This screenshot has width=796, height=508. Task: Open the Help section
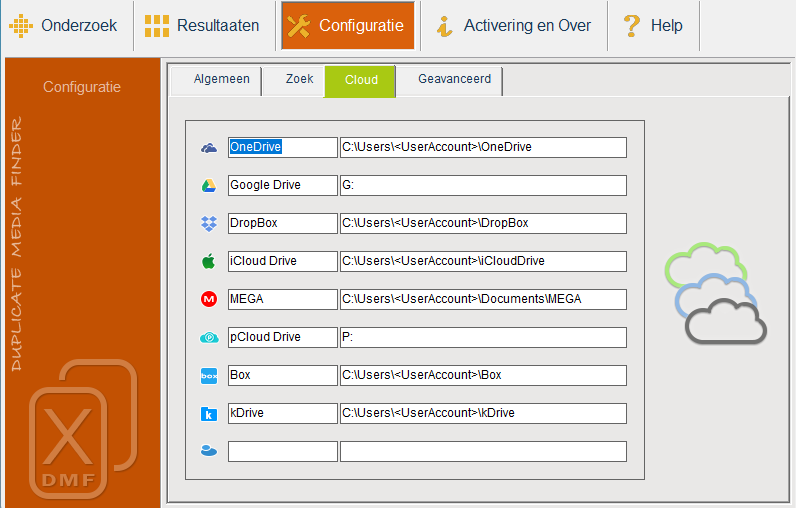[653, 25]
